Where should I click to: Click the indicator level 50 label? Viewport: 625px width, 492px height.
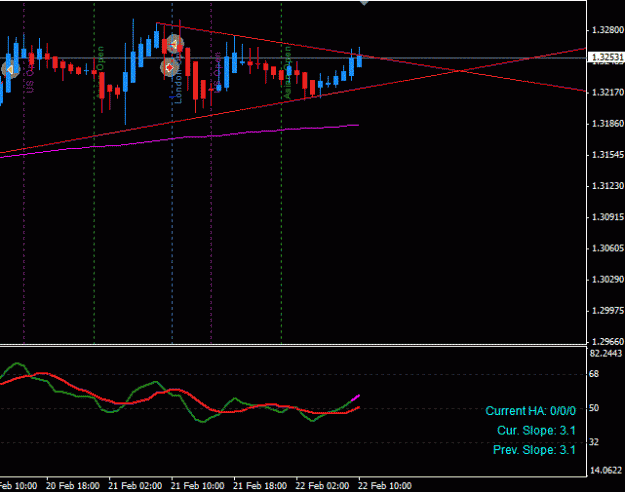[594, 408]
